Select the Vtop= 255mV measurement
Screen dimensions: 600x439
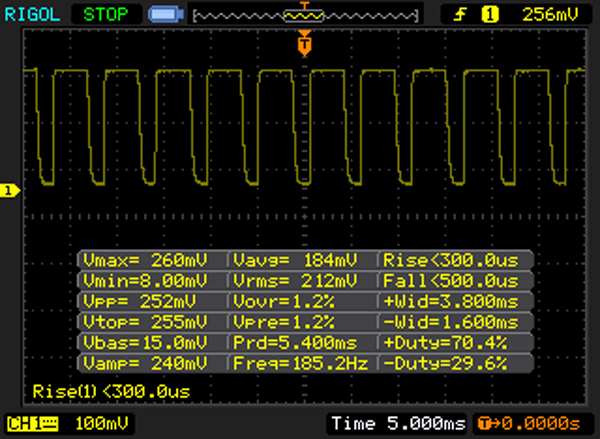tap(145, 322)
